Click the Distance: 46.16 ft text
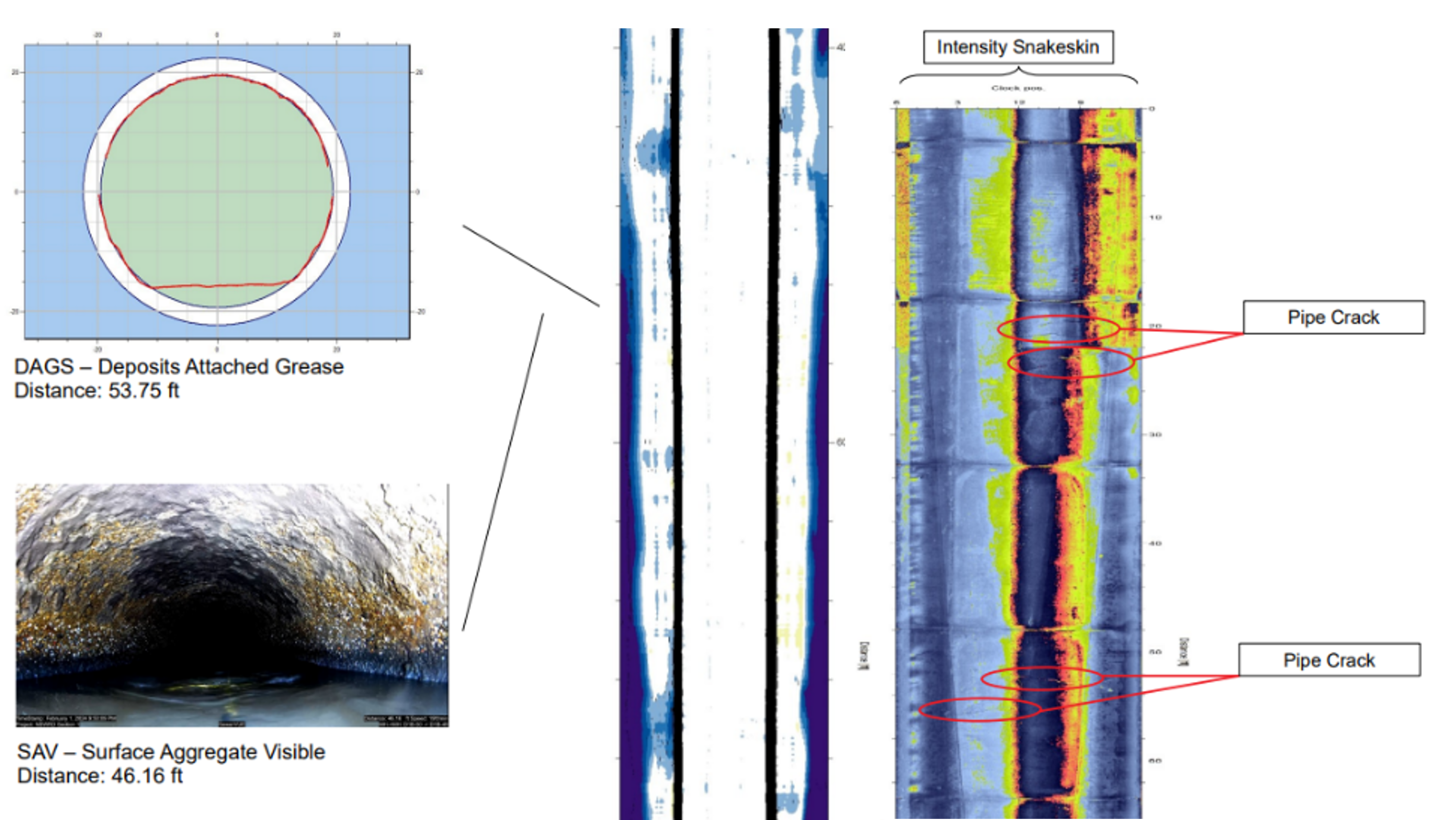This screenshot has height=820, width=1456. pos(100,776)
